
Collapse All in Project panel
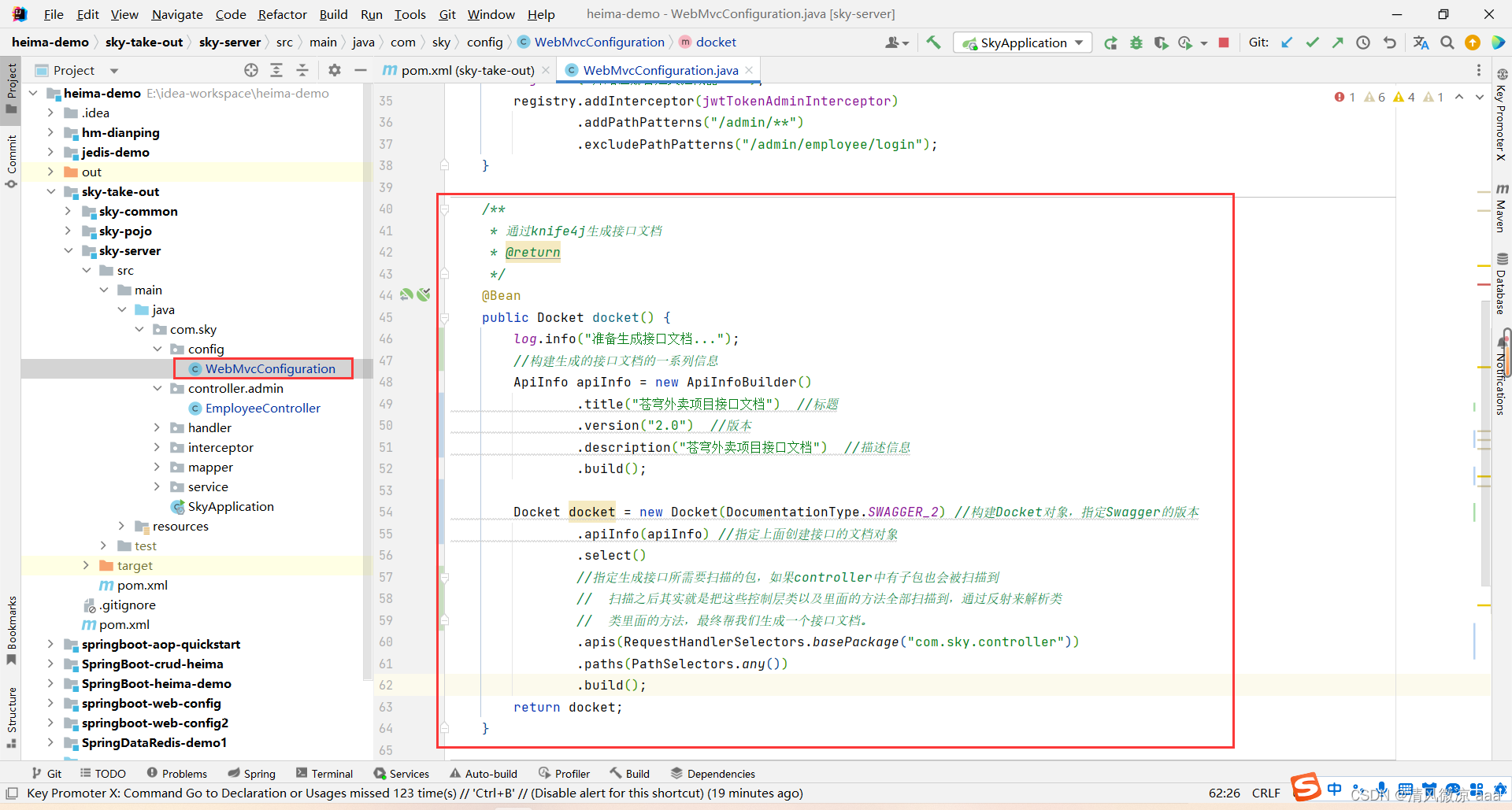pyautogui.click(x=302, y=70)
